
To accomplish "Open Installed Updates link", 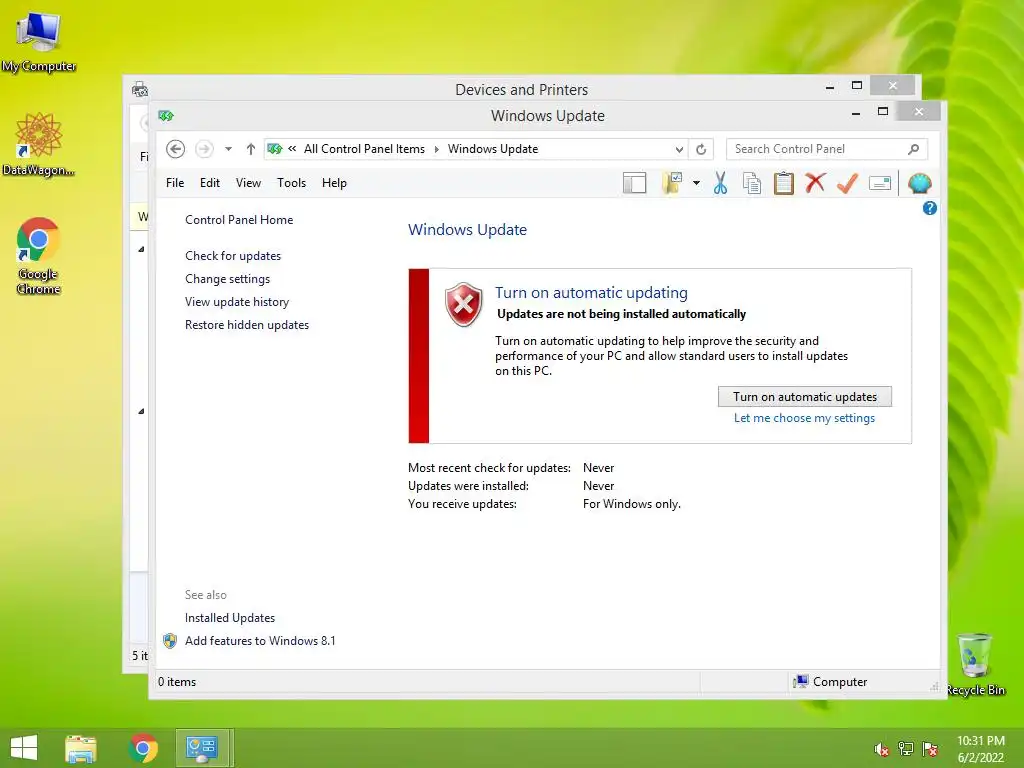I will pyautogui.click(x=230, y=618).
